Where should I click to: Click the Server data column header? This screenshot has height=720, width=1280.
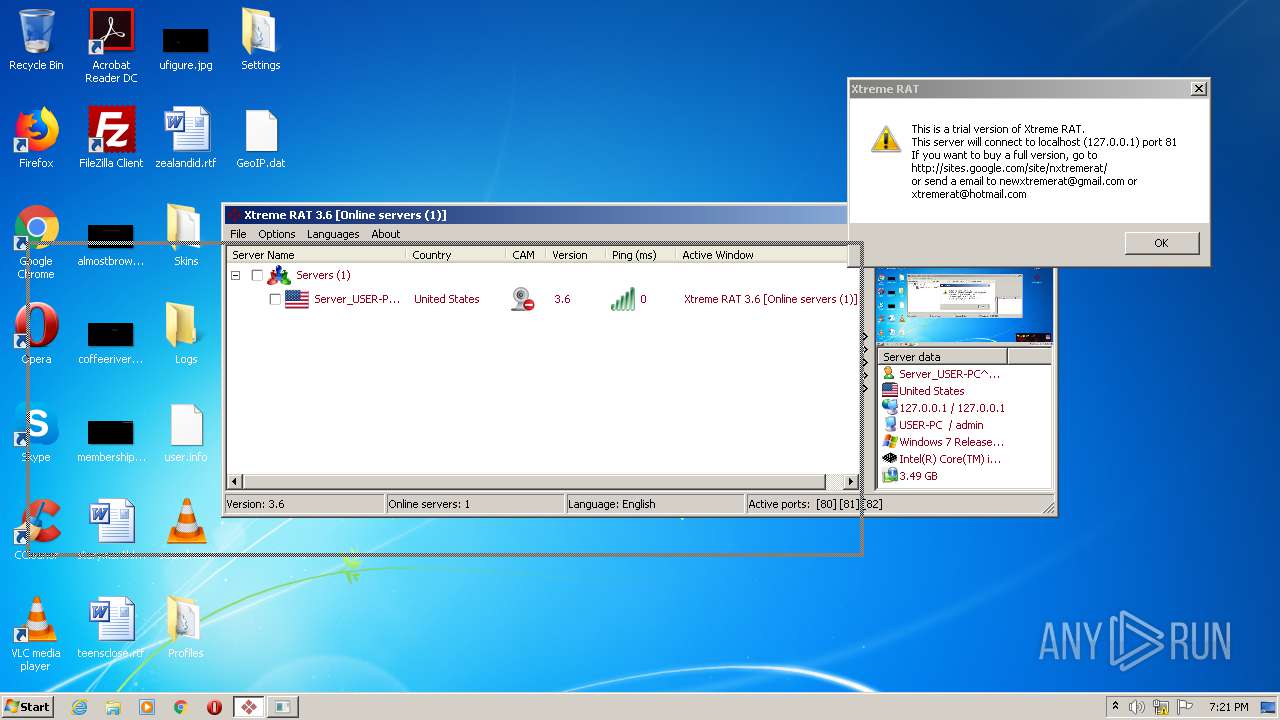tap(942, 356)
